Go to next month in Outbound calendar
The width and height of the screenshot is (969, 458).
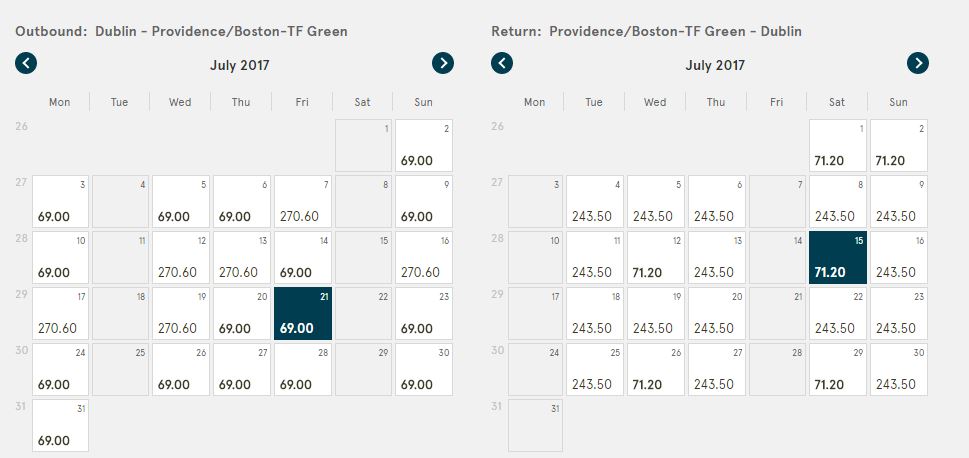442,63
